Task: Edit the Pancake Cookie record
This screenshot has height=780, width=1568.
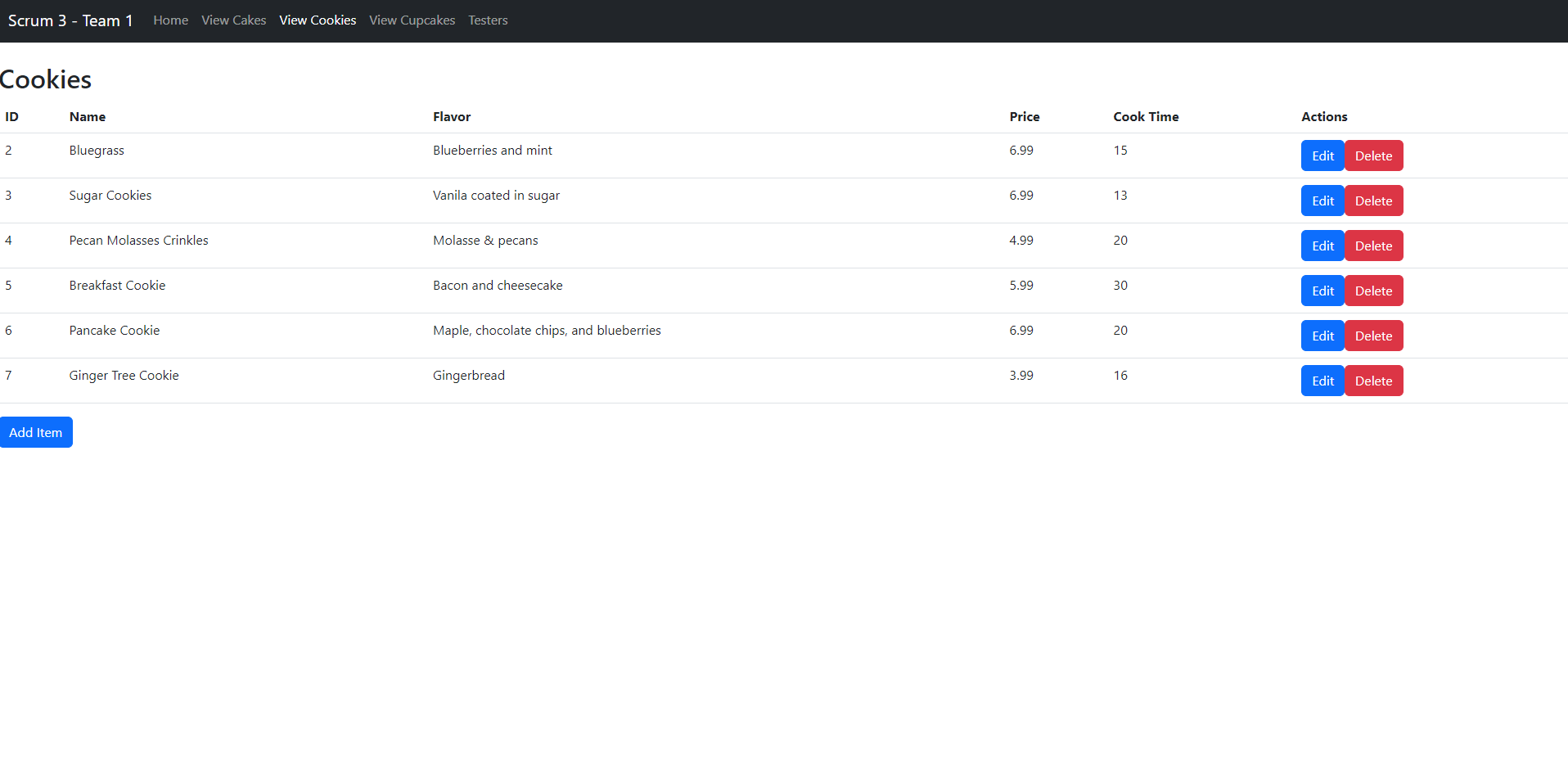Action: (x=1322, y=336)
